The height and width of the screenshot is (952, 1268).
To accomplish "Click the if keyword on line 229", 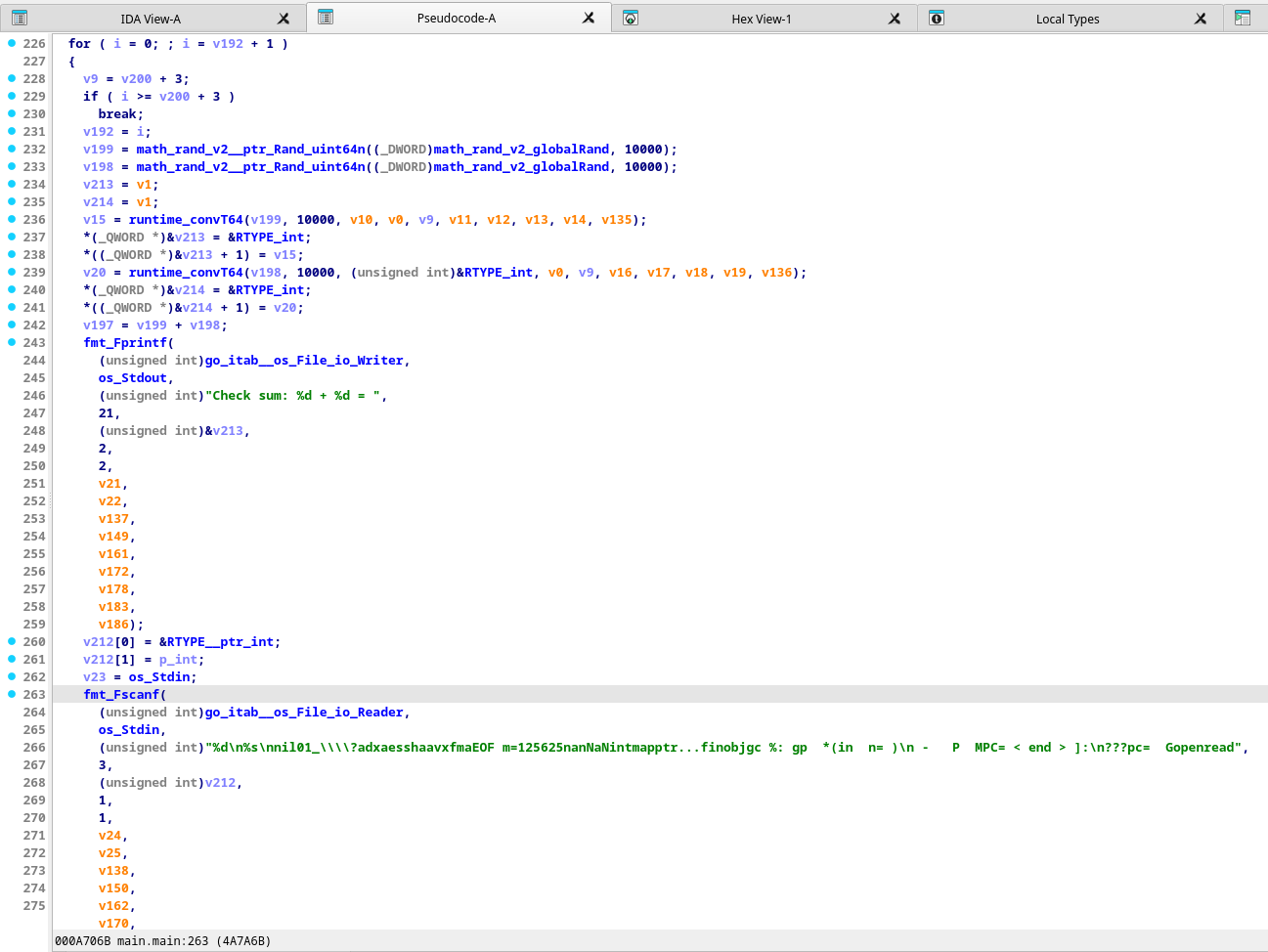I will (x=90, y=97).
